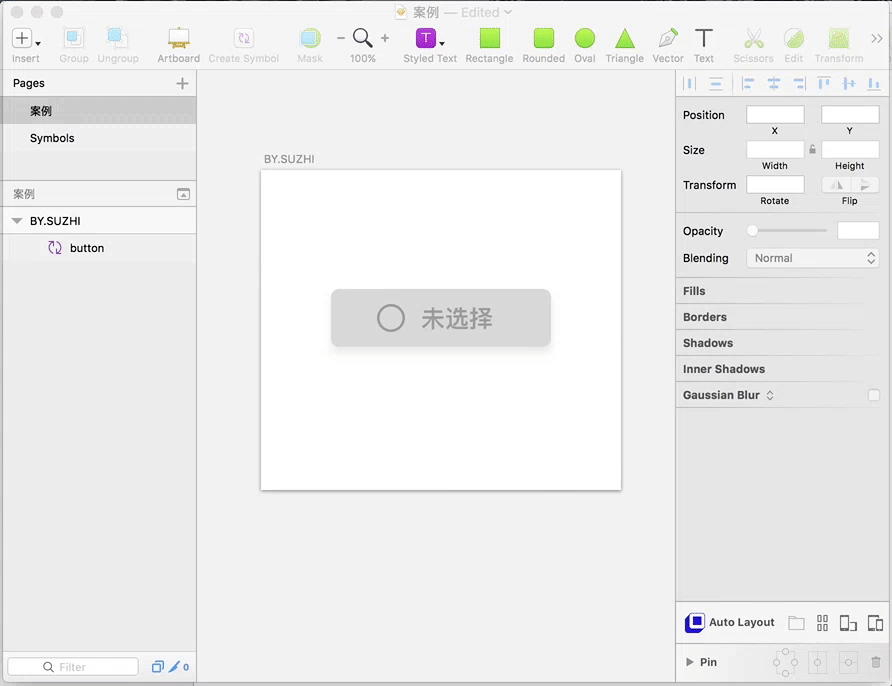Screen dimensions: 892x686
Task: Select the Text tool
Action: [704, 38]
